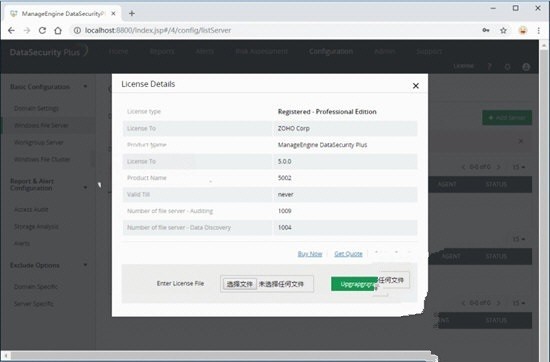Close the ManageEngine DataSecurity browser tab
Screen dimensions: 550x362
point(113,13)
